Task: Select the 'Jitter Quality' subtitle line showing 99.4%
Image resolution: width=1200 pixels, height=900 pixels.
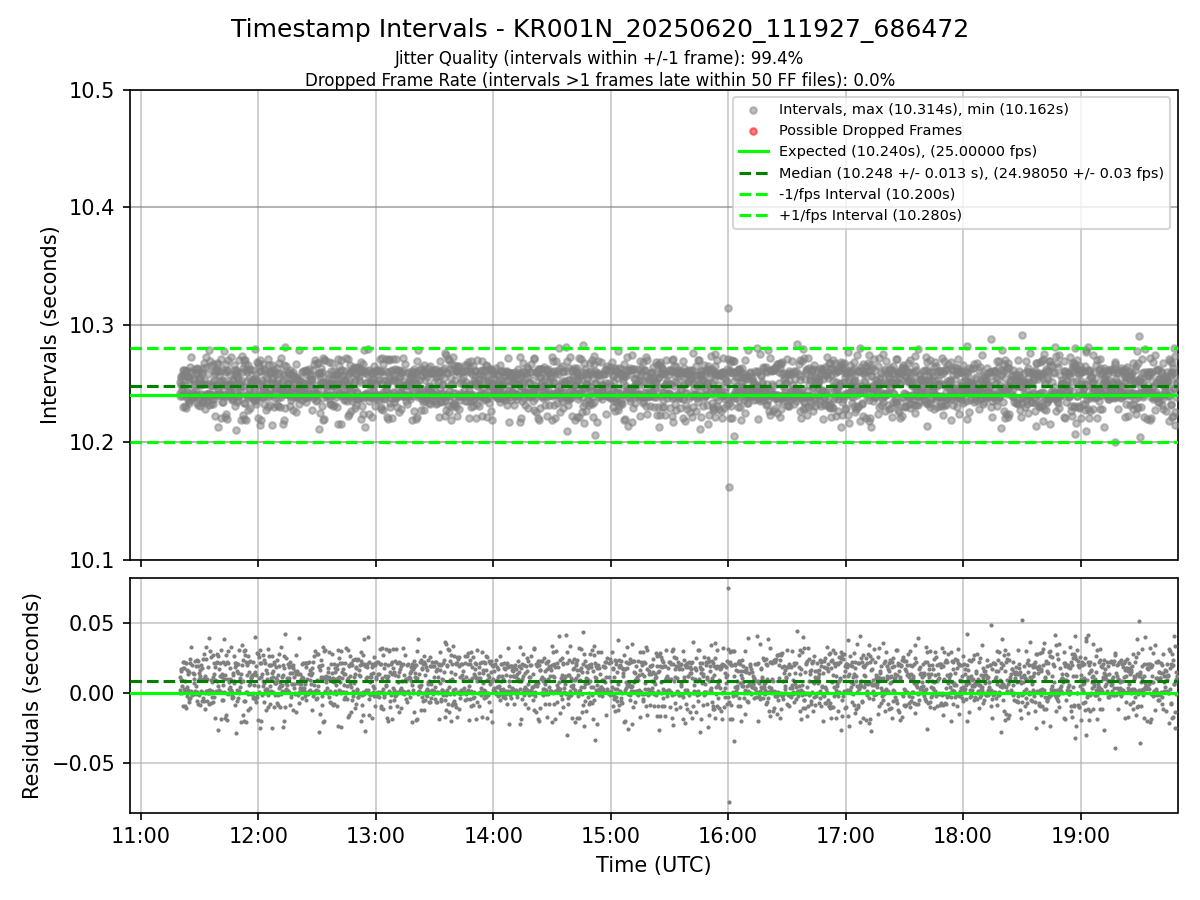Action: 599,58
